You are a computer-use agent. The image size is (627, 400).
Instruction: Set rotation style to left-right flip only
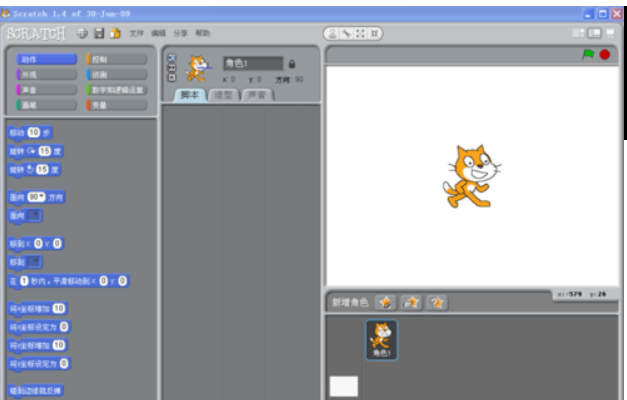tap(172, 68)
